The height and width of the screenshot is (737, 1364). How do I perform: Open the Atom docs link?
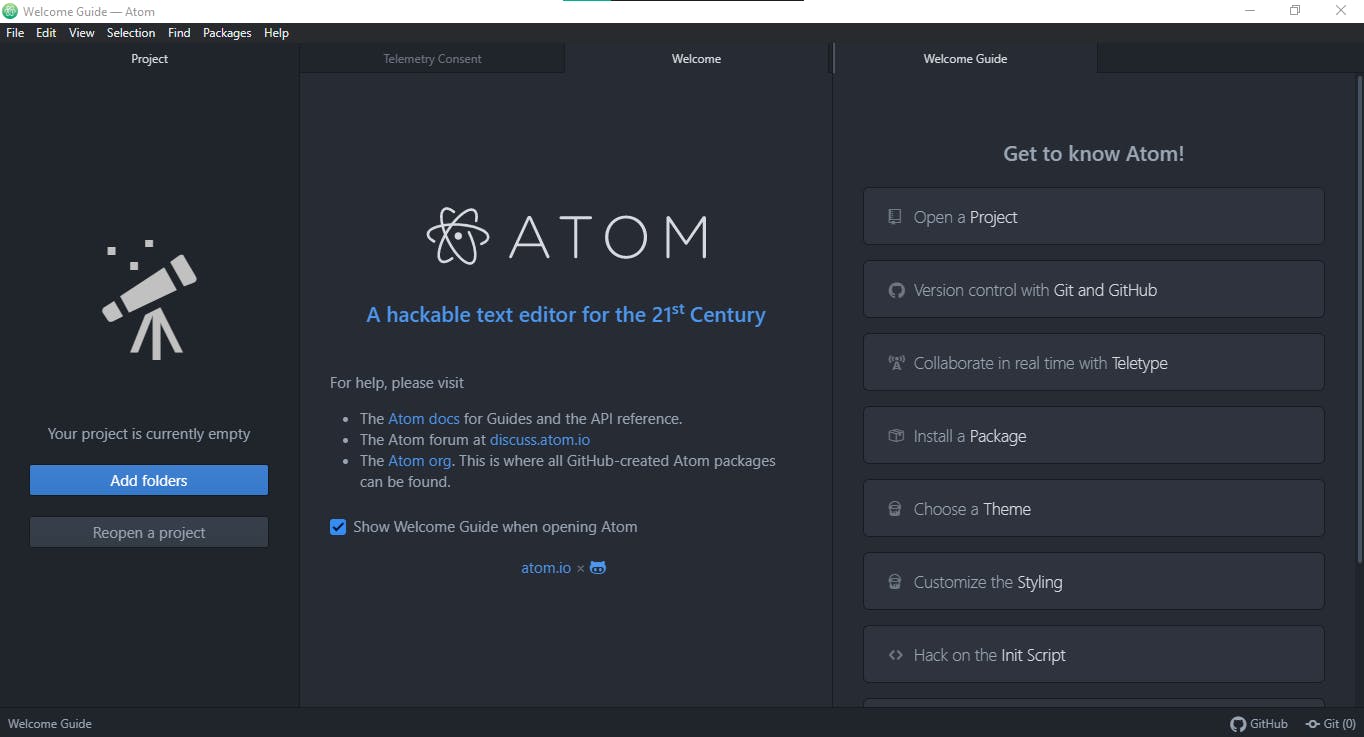coord(424,419)
